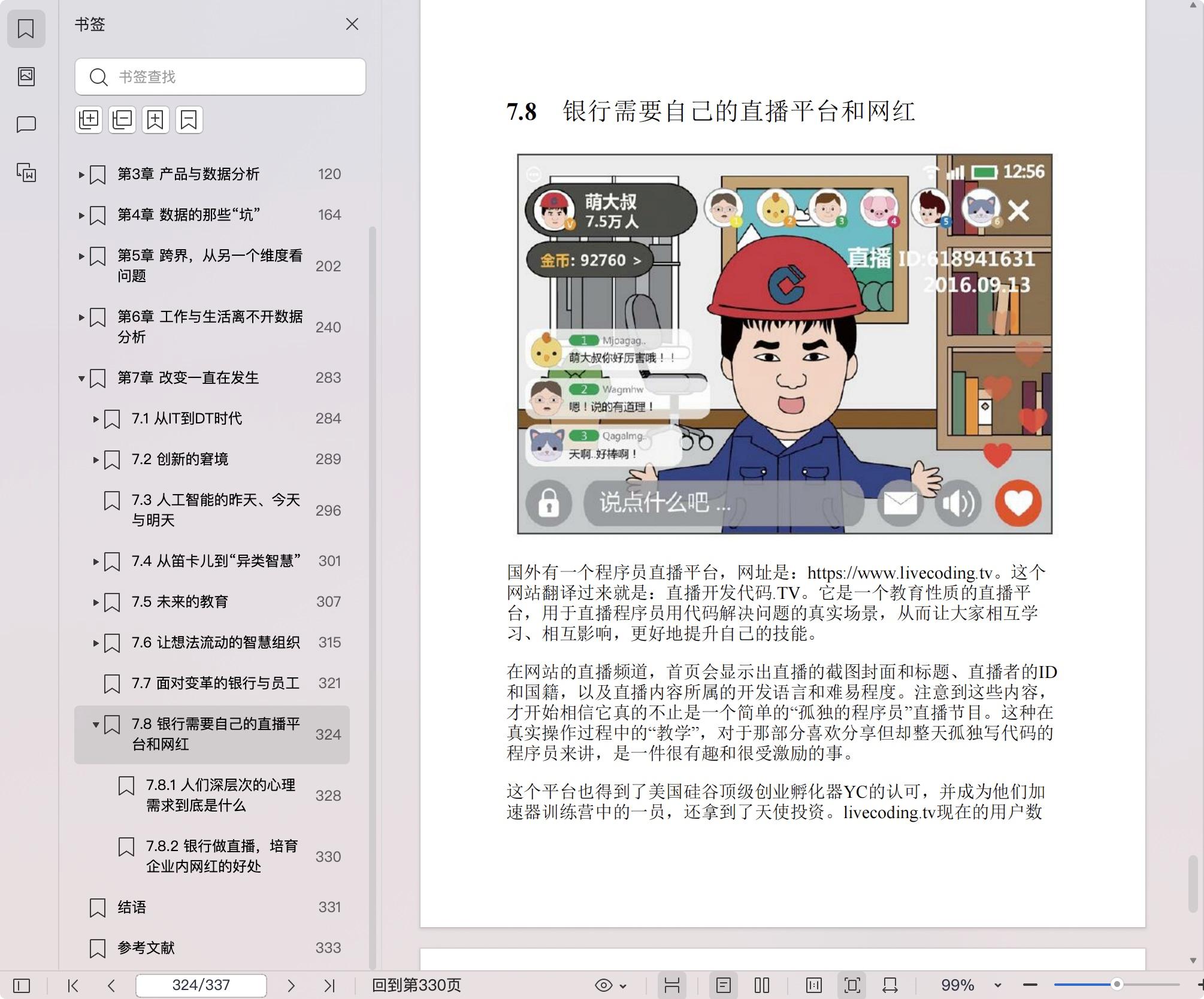Focus the bookmark search field
The width and height of the screenshot is (1204, 999).
point(220,77)
